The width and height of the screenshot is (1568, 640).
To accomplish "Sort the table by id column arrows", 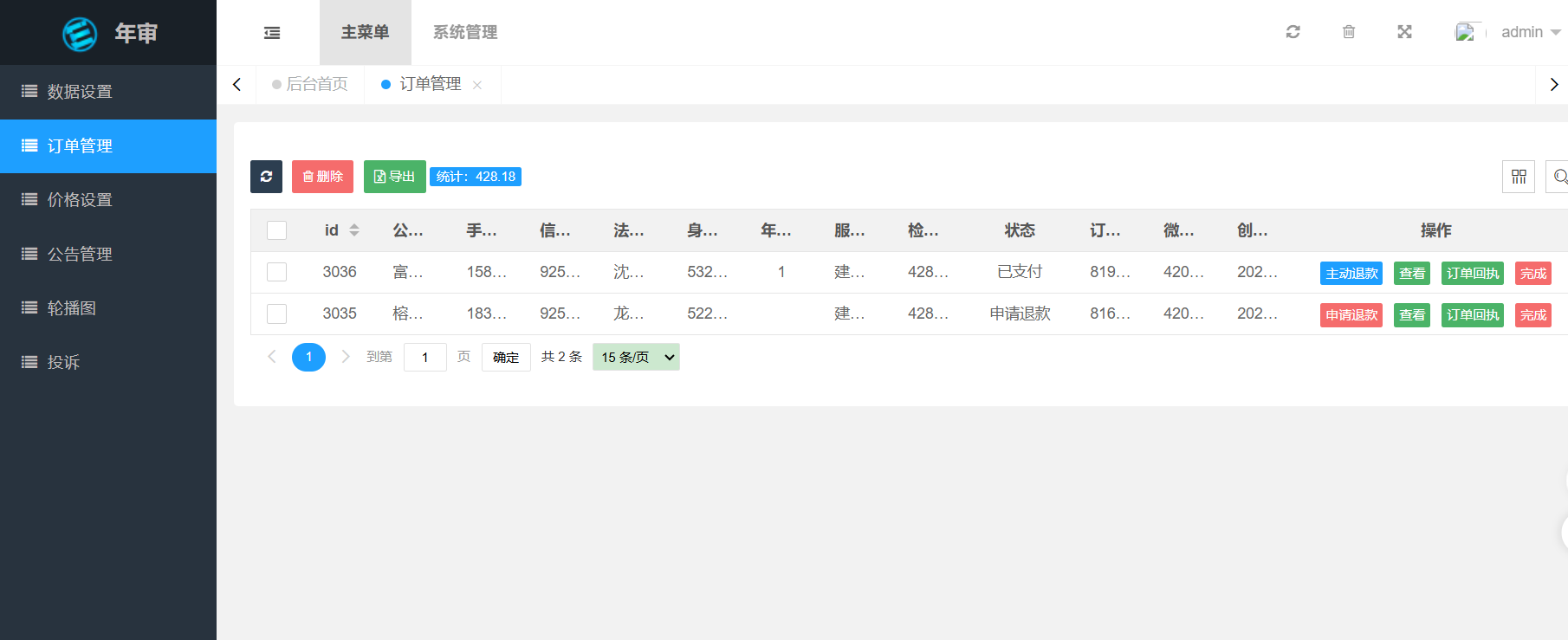I will click(354, 230).
